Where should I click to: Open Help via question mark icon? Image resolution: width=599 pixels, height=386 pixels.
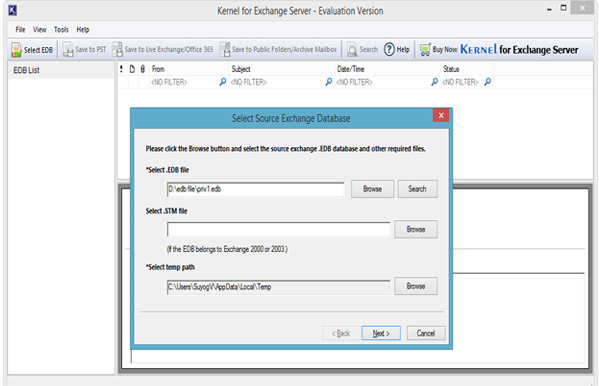pyautogui.click(x=389, y=49)
